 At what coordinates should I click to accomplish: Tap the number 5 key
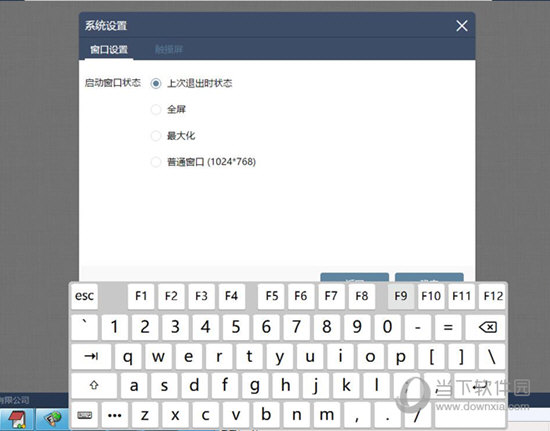236,327
